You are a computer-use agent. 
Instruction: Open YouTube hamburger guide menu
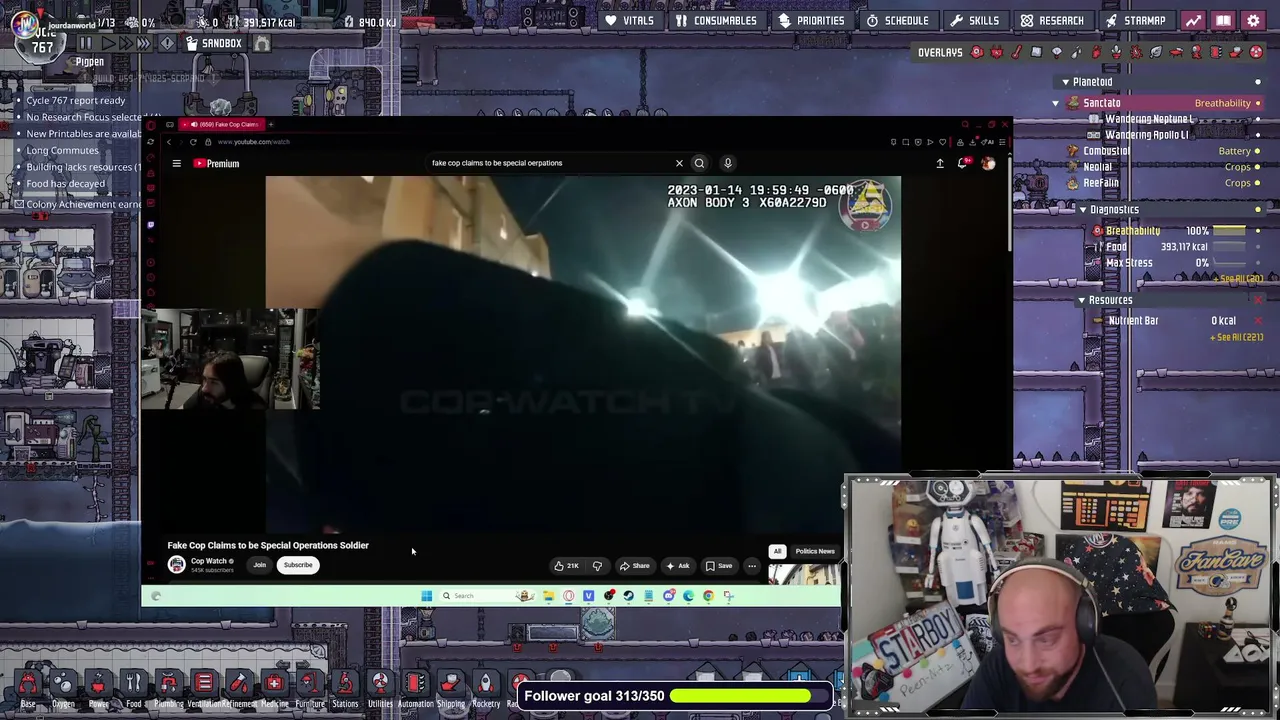pos(176,163)
